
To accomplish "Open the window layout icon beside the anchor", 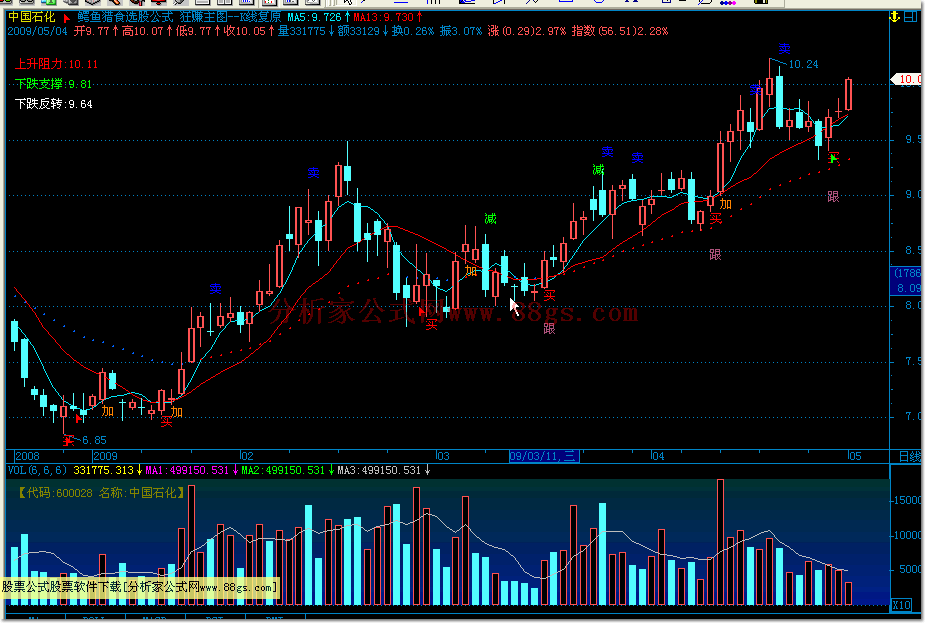I will (x=910, y=17).
